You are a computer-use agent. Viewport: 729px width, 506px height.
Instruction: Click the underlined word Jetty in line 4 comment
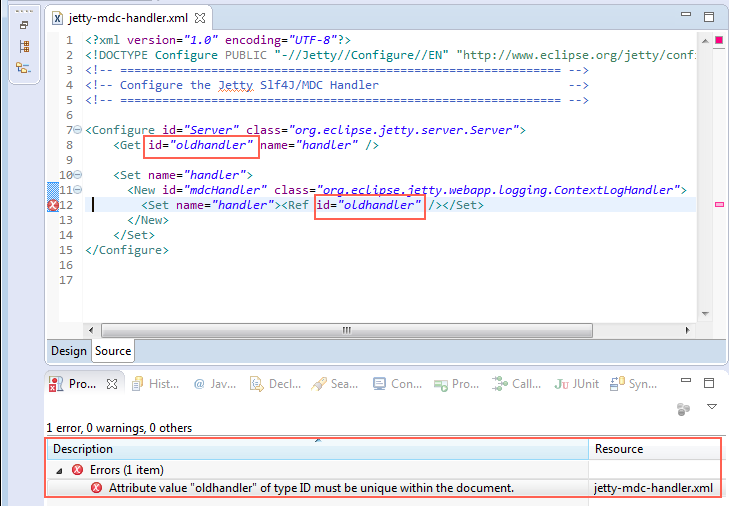tap(236, 85)
